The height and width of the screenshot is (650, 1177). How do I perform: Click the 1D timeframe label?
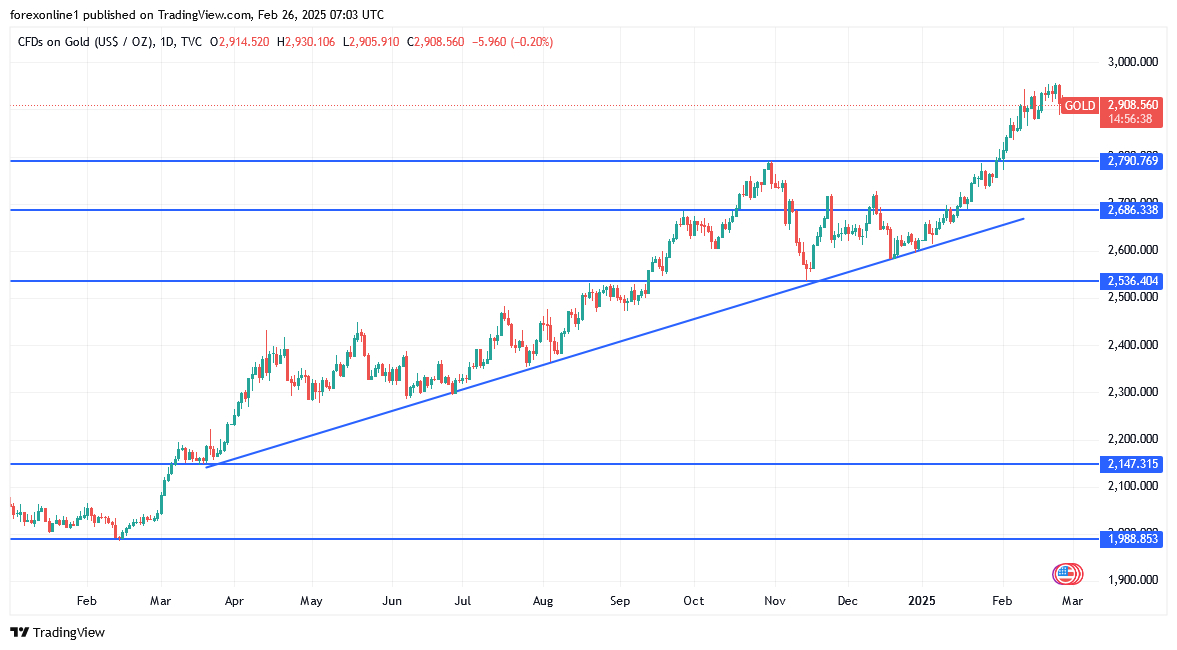pyautogui.click(x=168, y=42)
